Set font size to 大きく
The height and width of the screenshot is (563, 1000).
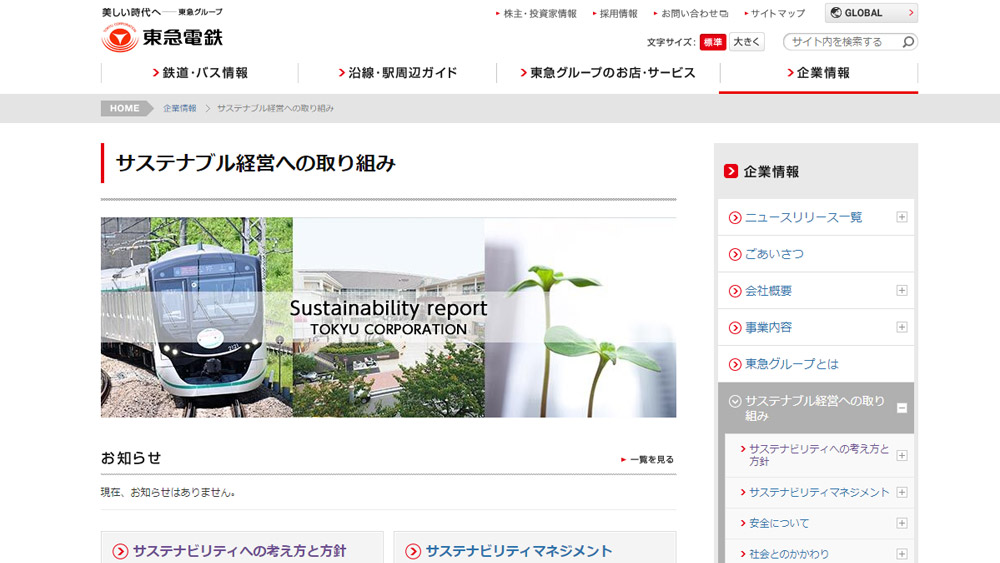pos(746,42)
